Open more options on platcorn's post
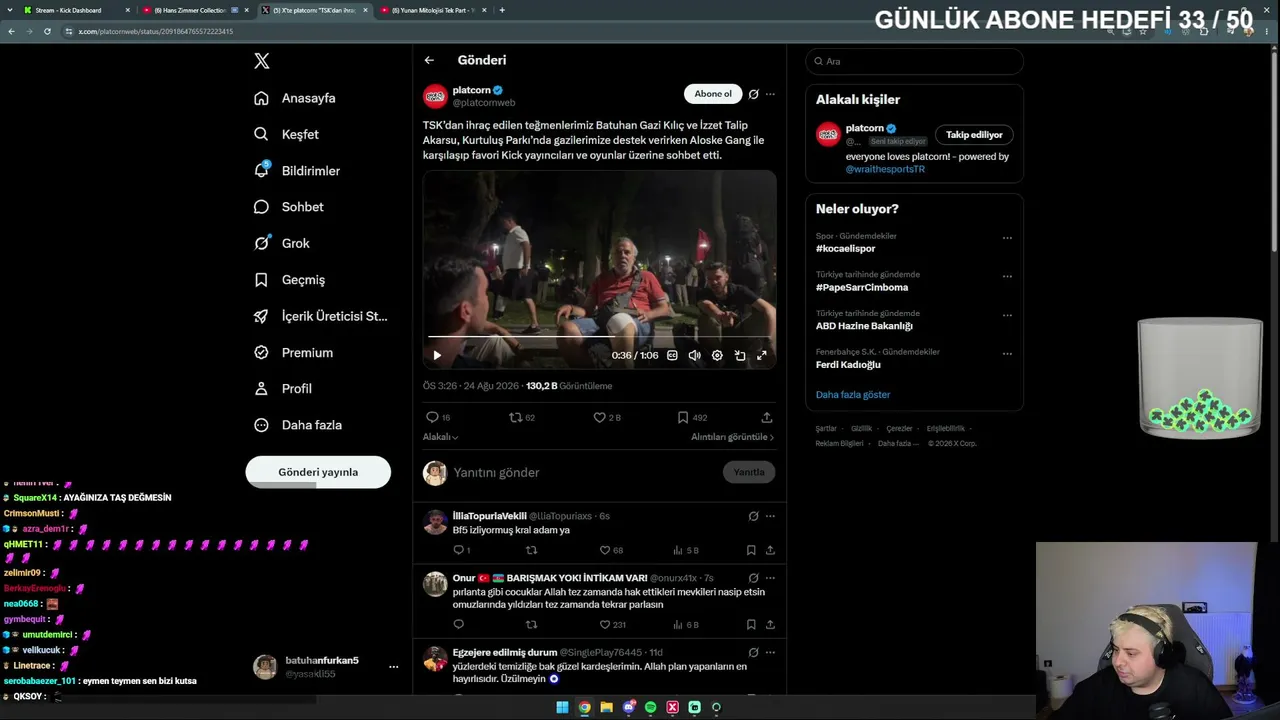 tap(770, 94)
